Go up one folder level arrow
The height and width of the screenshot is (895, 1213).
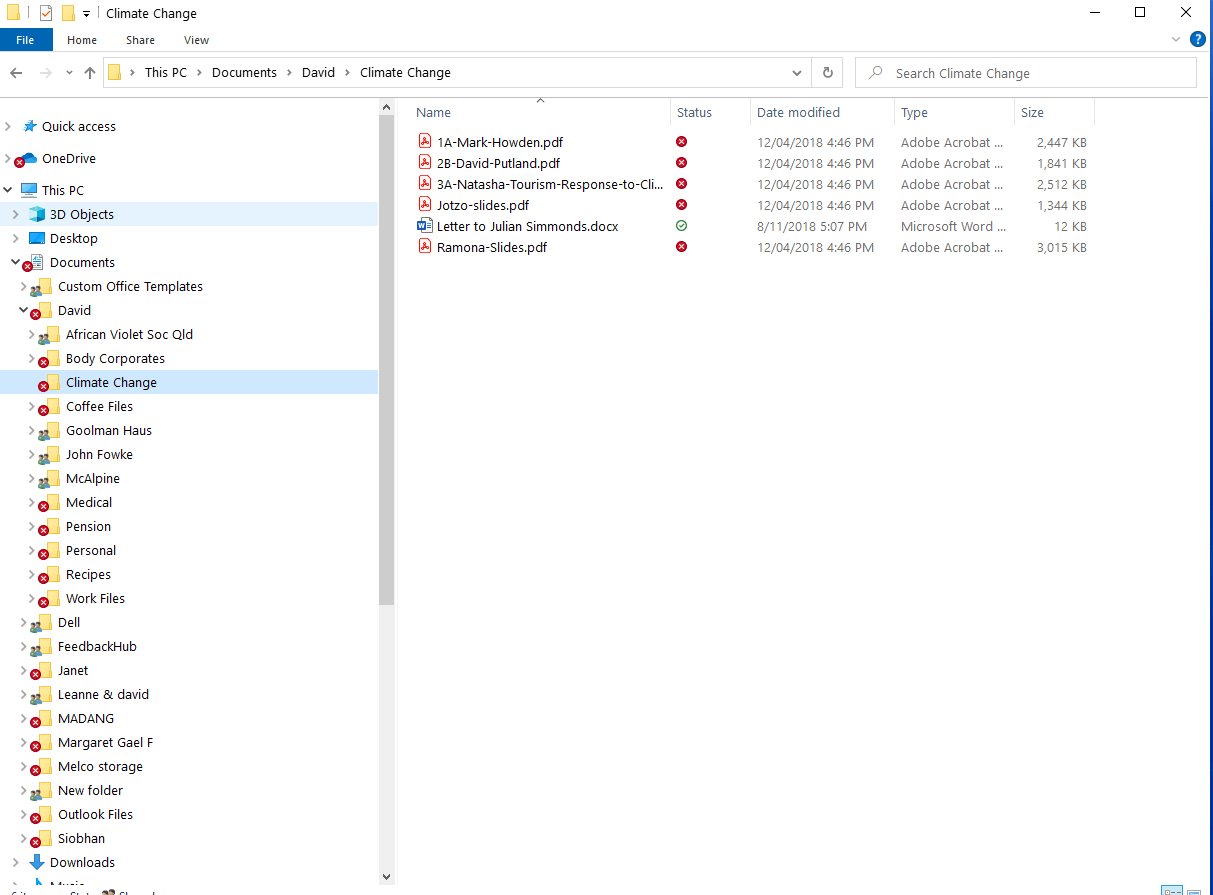[x=90, y=73]
